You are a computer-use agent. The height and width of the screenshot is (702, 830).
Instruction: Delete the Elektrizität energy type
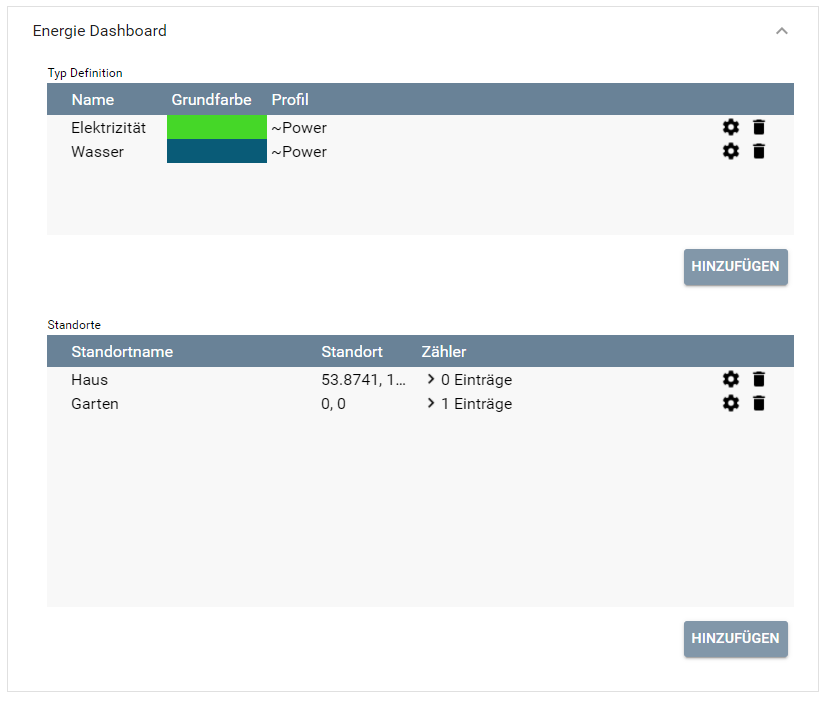759,127
